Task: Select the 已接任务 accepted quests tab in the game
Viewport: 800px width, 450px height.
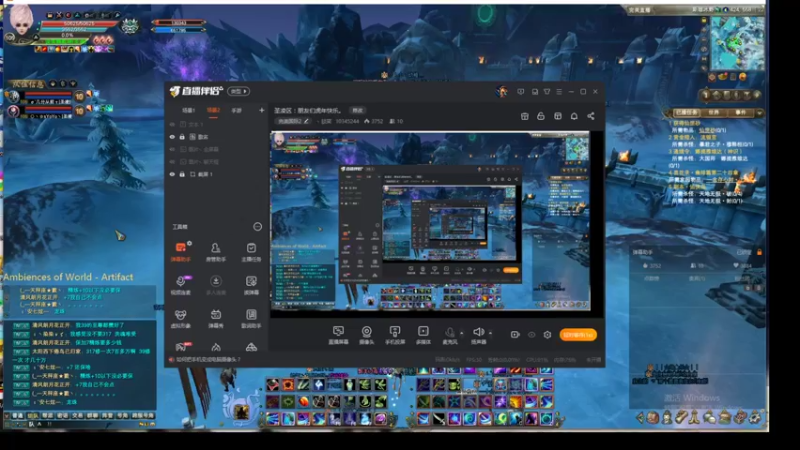Action: point(686,112)
